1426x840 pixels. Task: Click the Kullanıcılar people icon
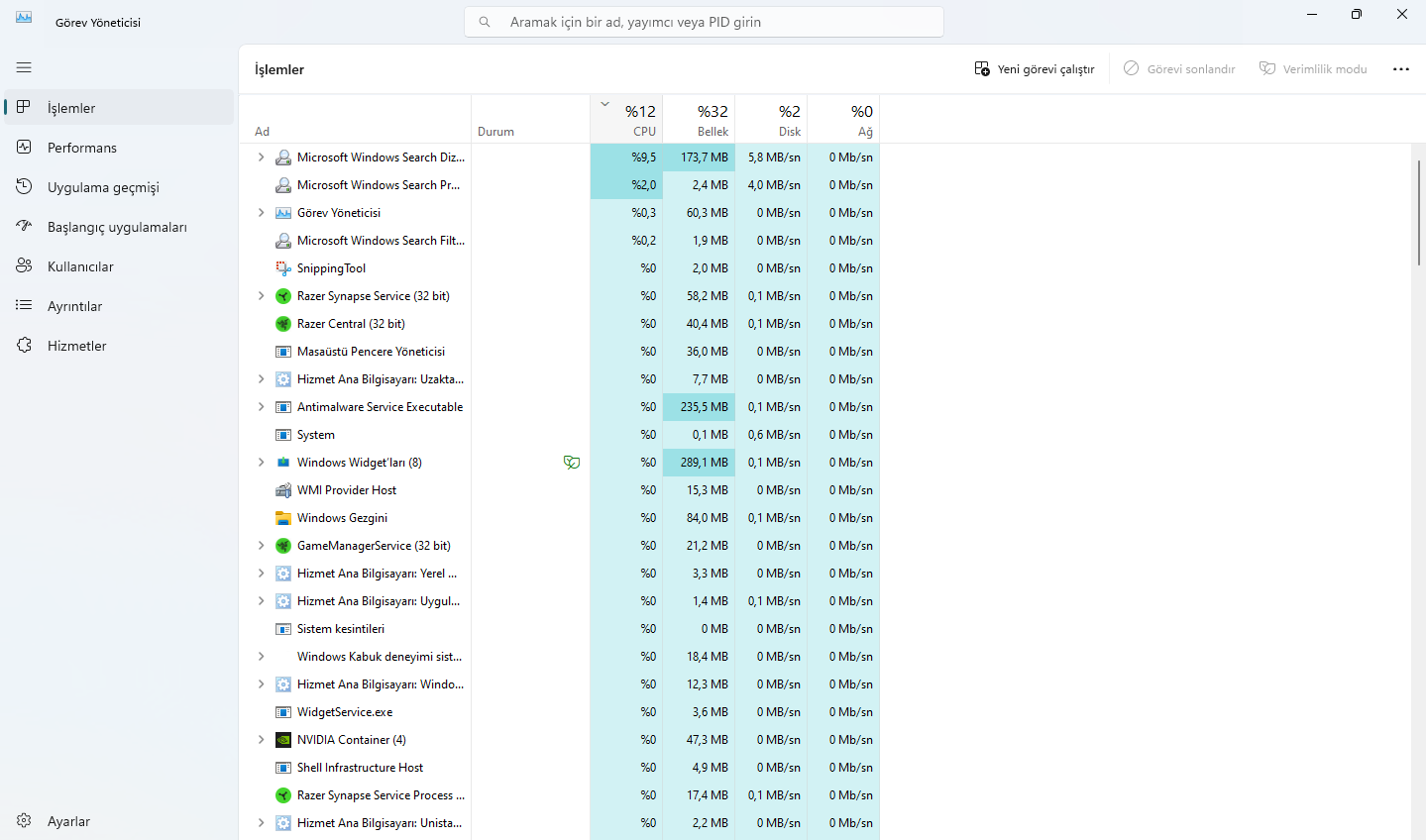click(24, 265)
